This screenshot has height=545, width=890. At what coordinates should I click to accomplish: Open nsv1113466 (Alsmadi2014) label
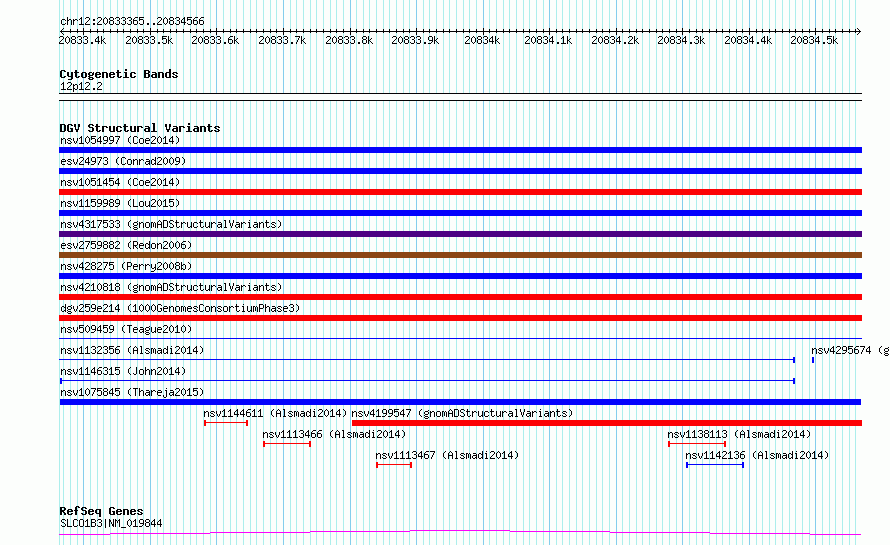coord(334,434)
